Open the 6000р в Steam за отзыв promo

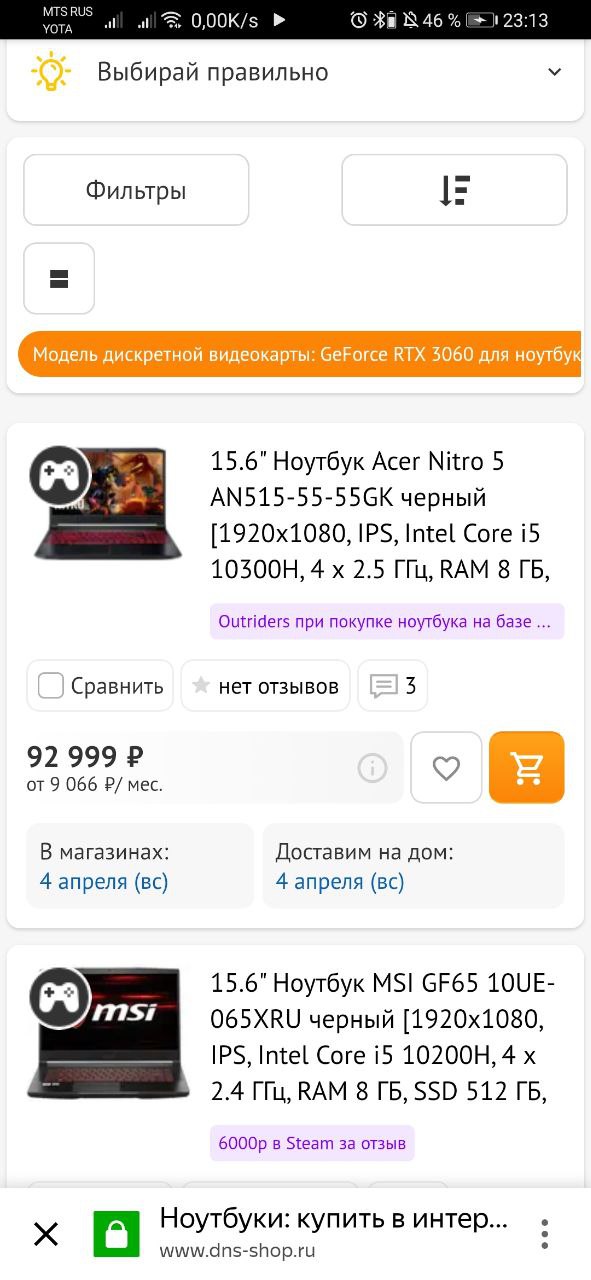tap(312, 1143)
